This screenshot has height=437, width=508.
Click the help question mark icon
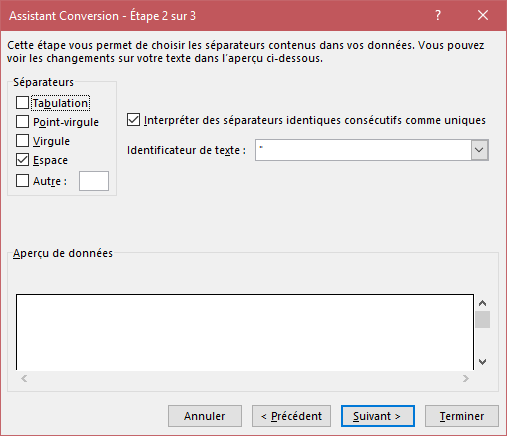pos(438,15)
